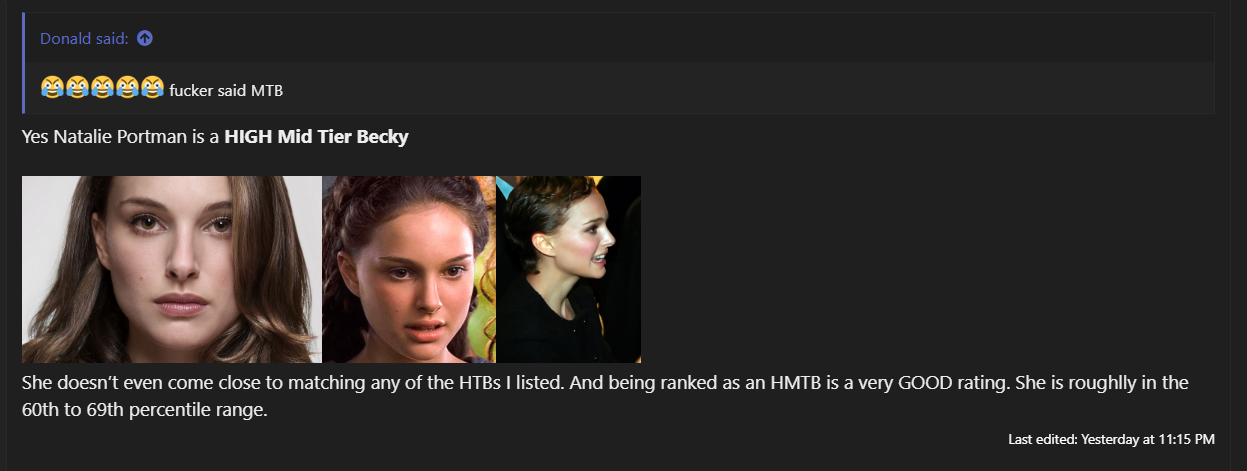Click the first laughing-crying emoji in quote
The height and width of the screenshot is (471, 1247).
(52, 88)
